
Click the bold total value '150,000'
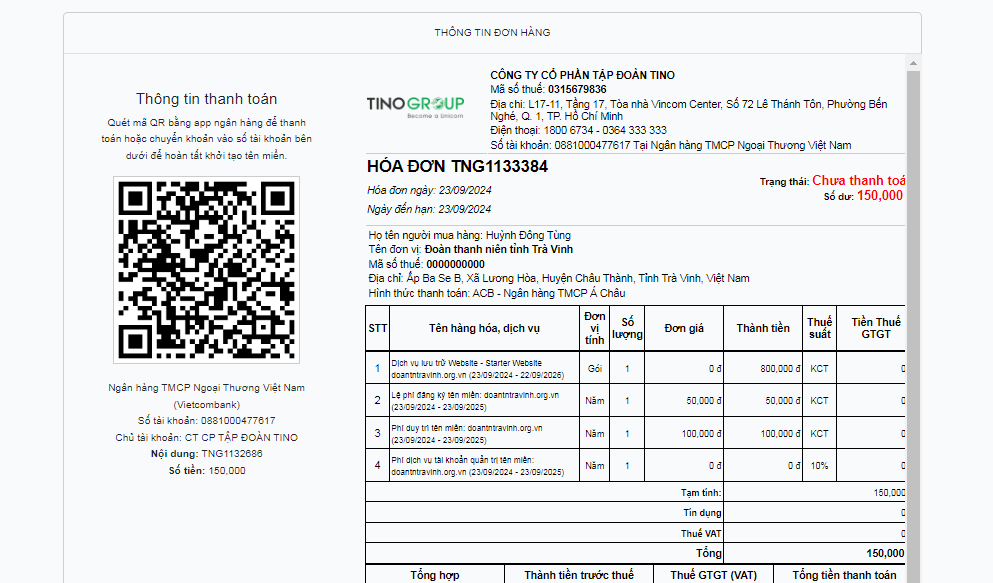[x=885, y=553]
